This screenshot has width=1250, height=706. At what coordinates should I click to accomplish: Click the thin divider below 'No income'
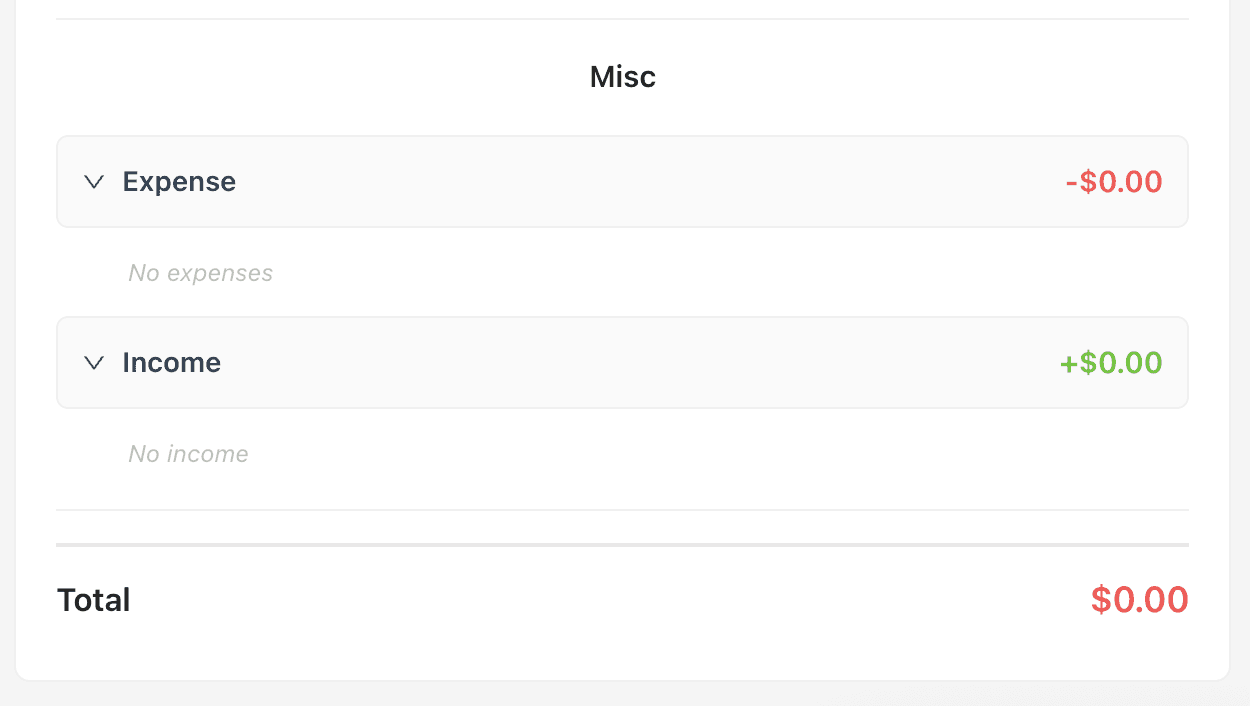click(x=622, y=510)
